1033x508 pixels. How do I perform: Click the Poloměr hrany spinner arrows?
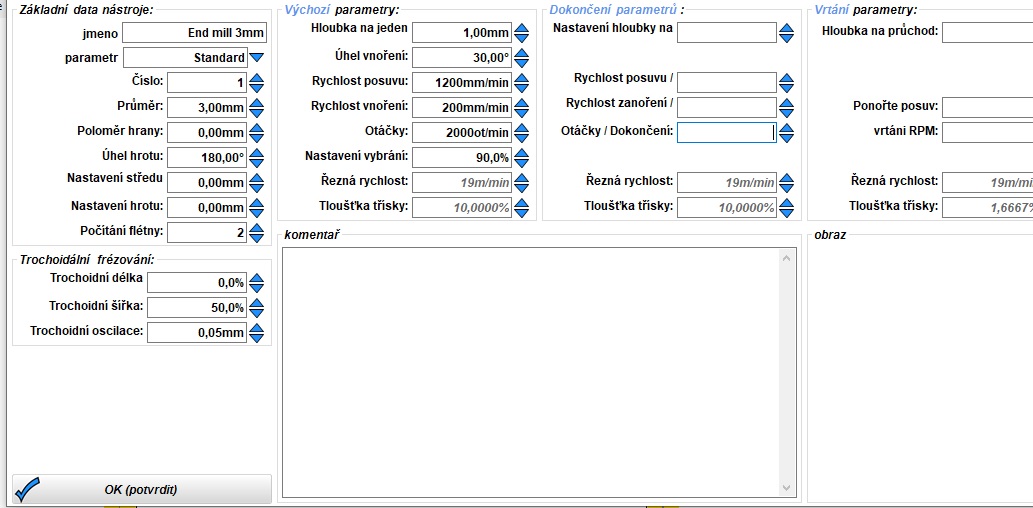pyautogui.click(x=257, y=132)
